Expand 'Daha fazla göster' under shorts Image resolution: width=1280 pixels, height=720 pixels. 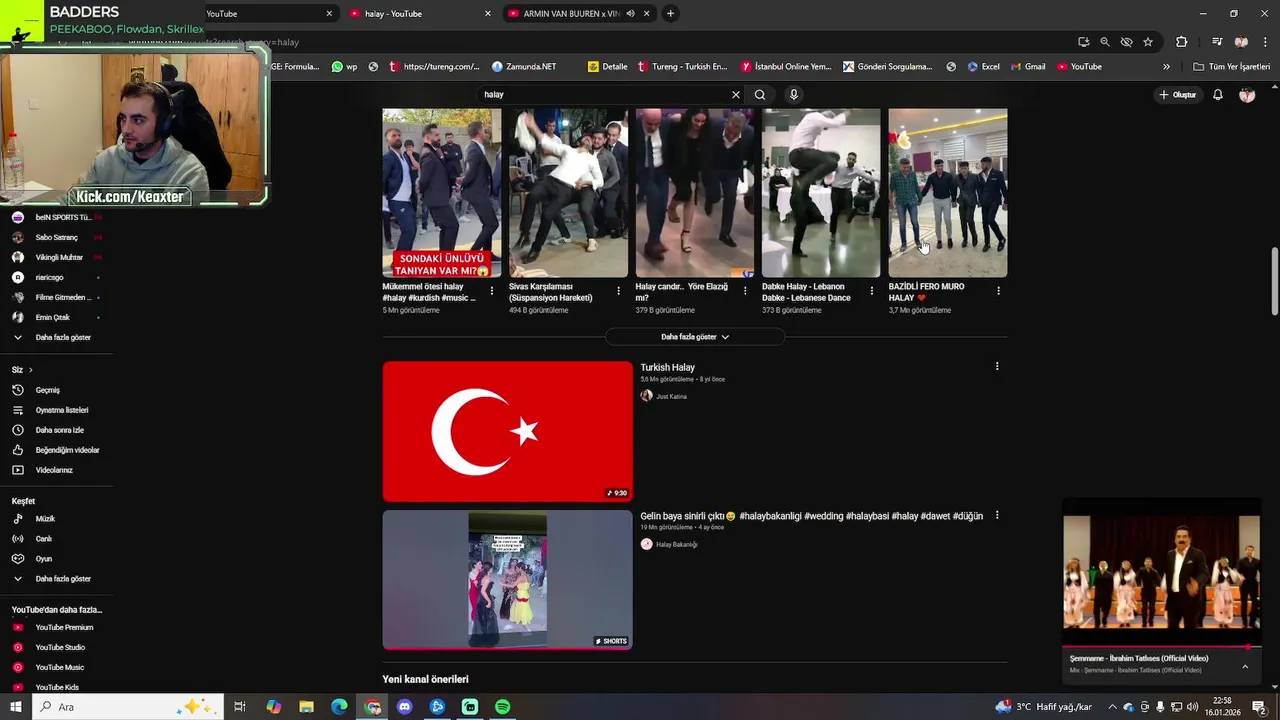[695, 337]
